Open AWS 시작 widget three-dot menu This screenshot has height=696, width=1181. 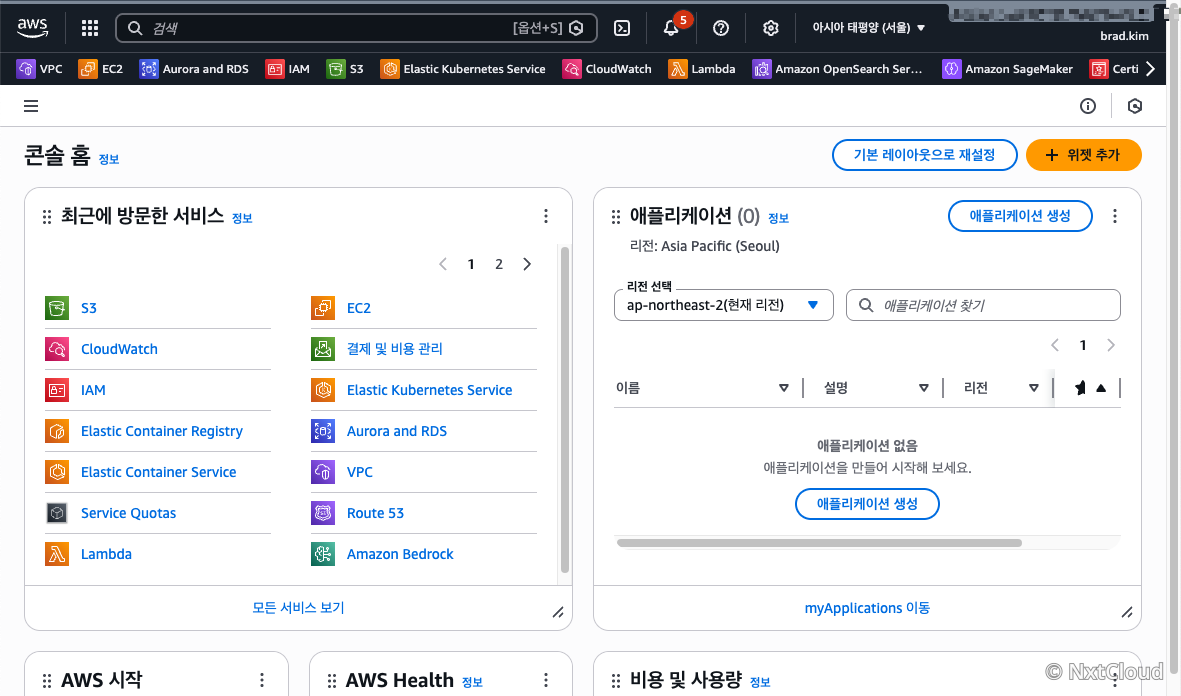[x=262, y=680]
